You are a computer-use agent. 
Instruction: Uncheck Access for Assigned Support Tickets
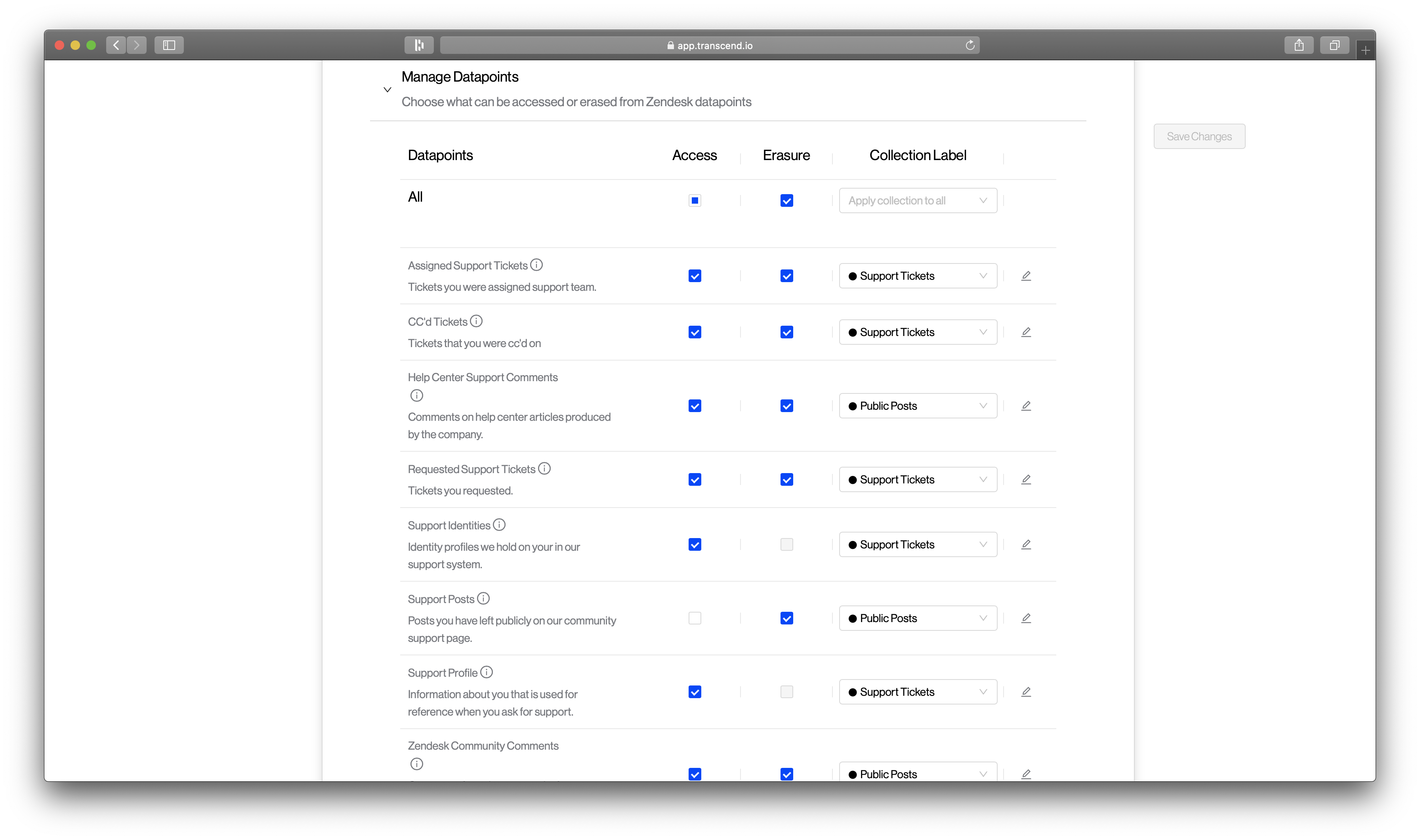[695, 276]
